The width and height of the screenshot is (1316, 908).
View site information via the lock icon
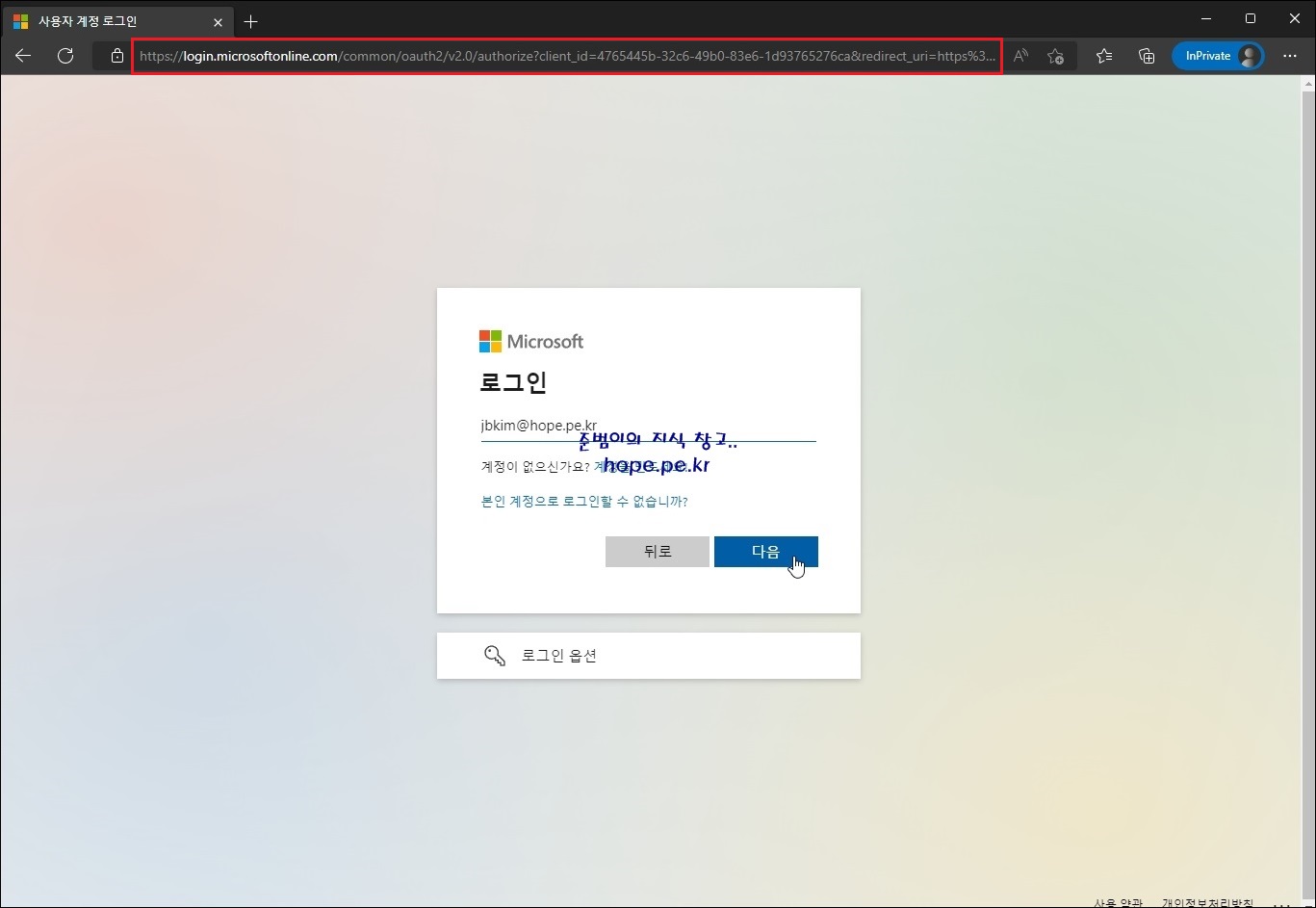coord(116,56)
